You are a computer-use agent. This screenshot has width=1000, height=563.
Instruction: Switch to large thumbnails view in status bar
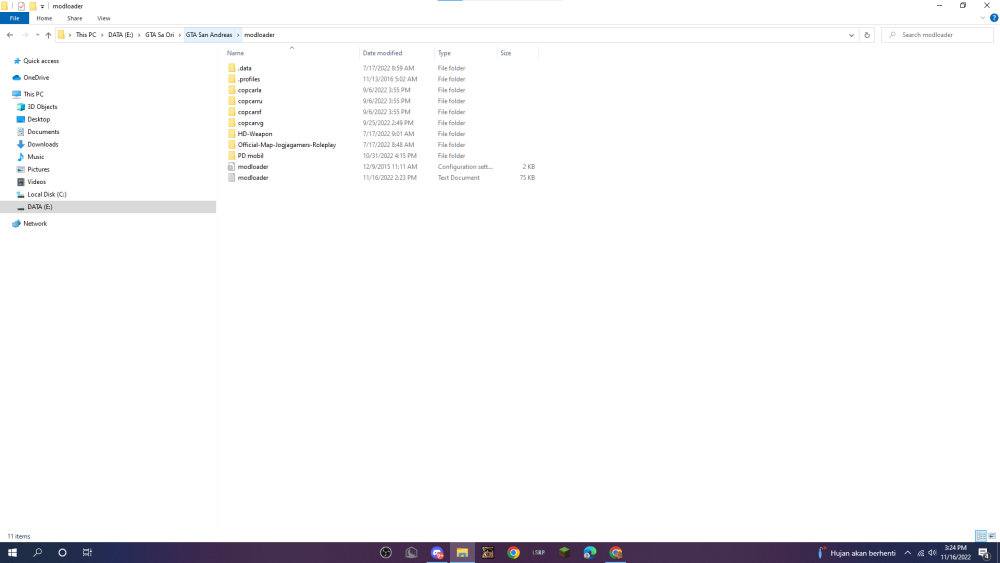tap(992, 536)
